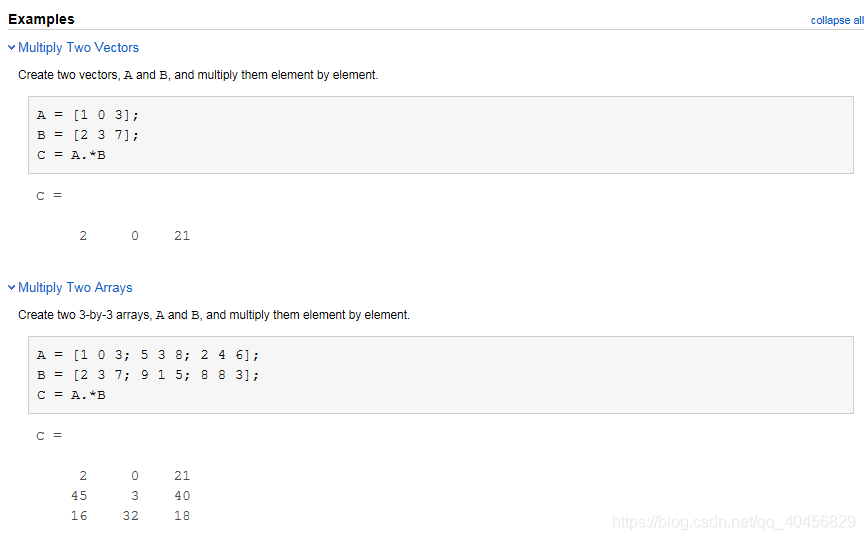Click code line A = [1 0 3];
The height and width of the screenshot is (540, 865).
pos(88,115)
